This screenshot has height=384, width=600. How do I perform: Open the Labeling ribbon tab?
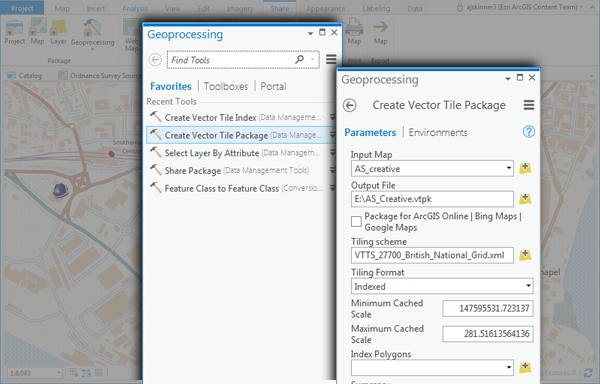pyautogui.click(x=376, y=8)
